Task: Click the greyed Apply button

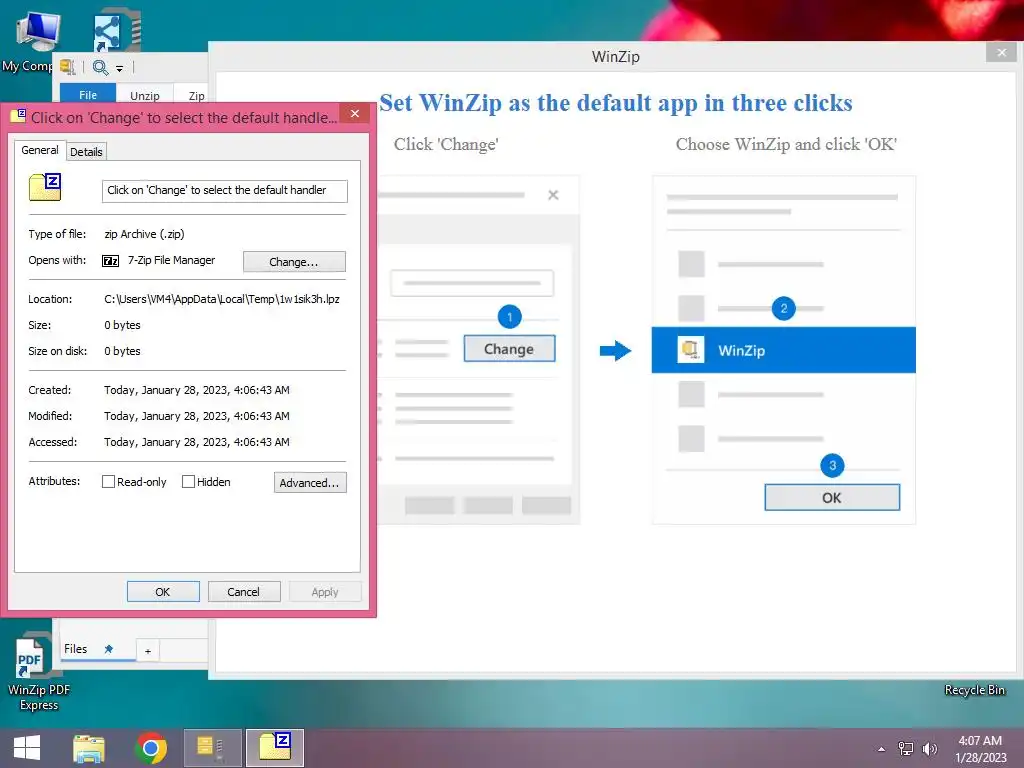Action: tap(325, 592)
